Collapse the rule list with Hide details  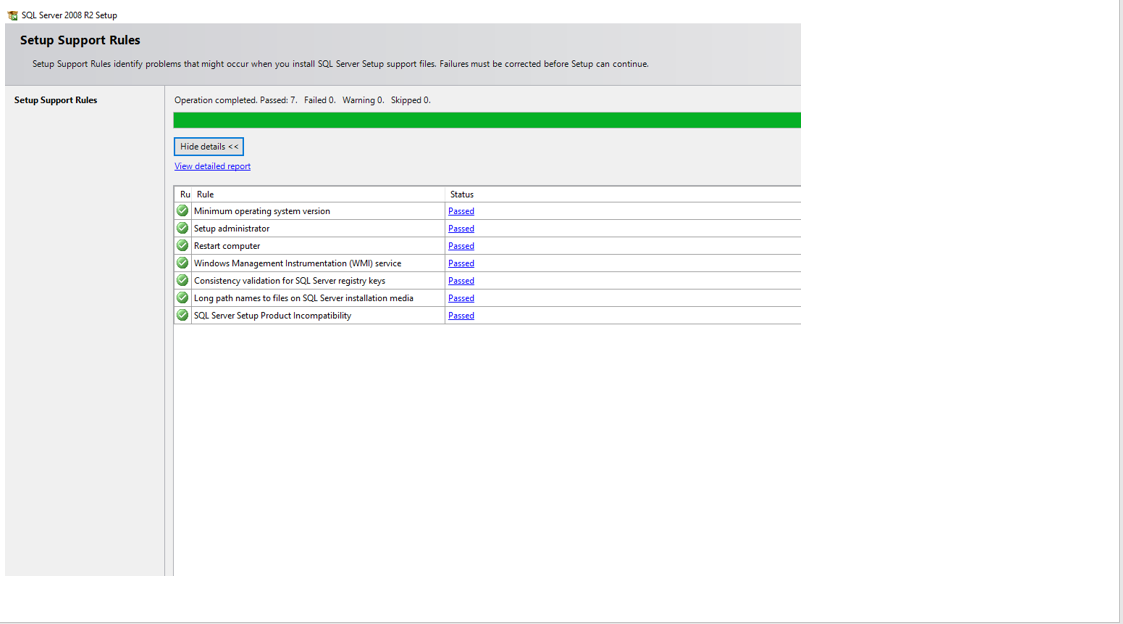tap(209, 146)
